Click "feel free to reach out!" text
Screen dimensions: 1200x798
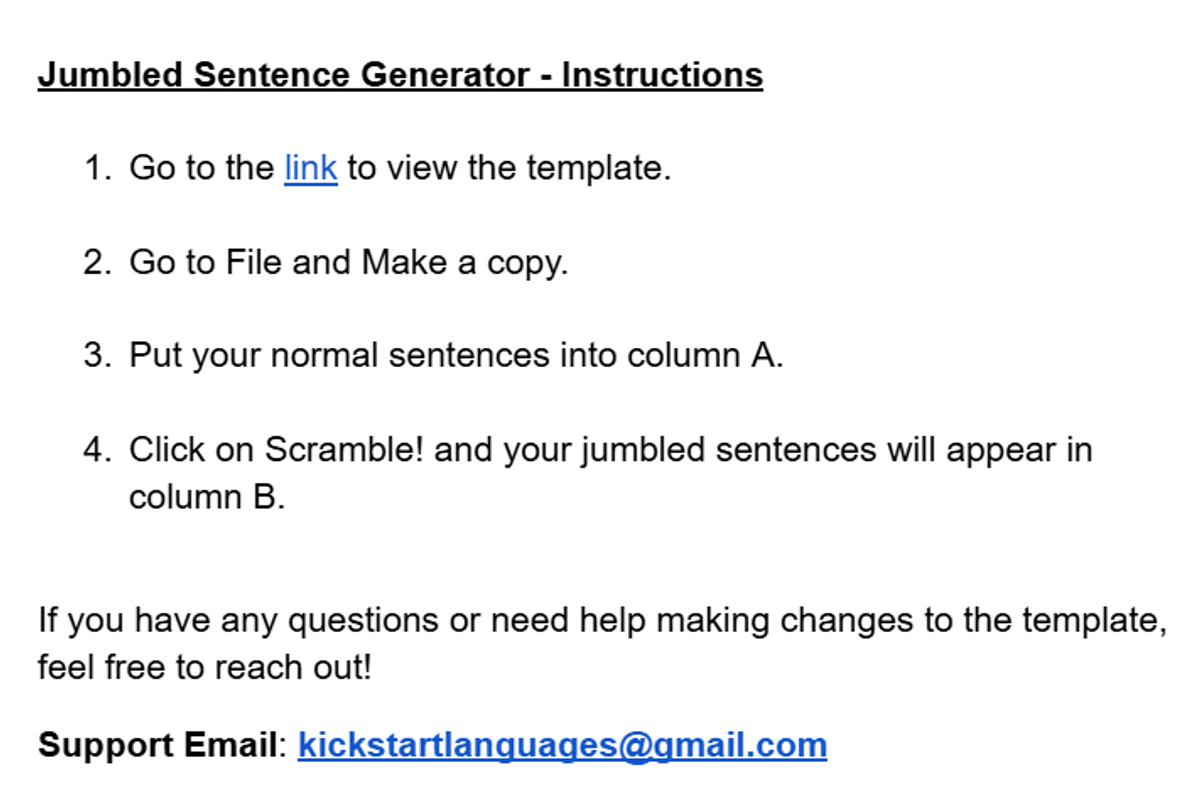tap(204, 667)
